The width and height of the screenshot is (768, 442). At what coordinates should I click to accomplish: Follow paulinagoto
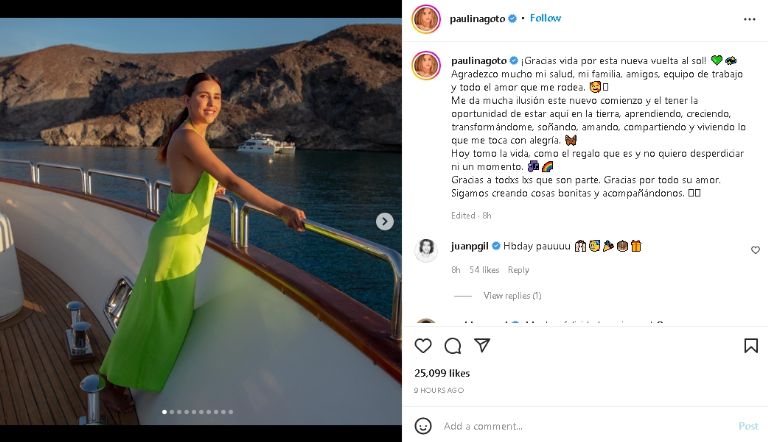coord(545,19)
